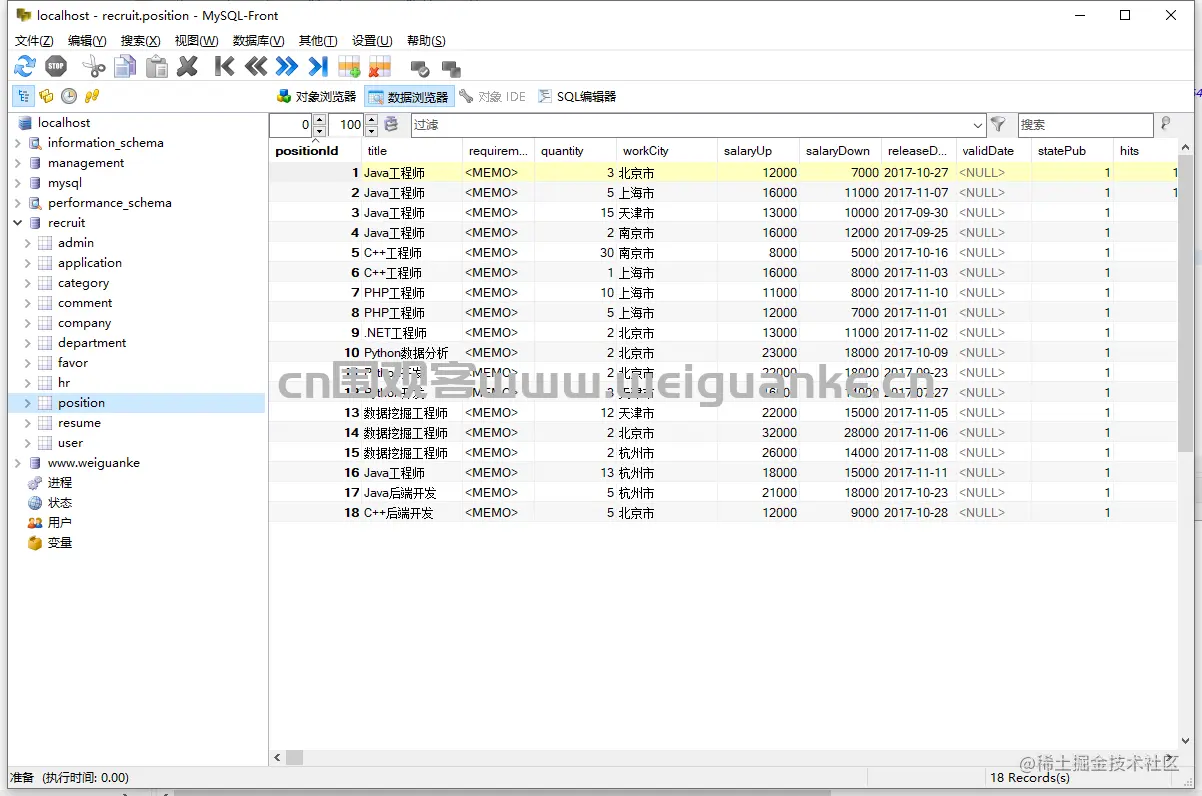The width and height of the screenshot is (1202, 796).
Task: Select the resume table
Action: click(x=79, y=423)
